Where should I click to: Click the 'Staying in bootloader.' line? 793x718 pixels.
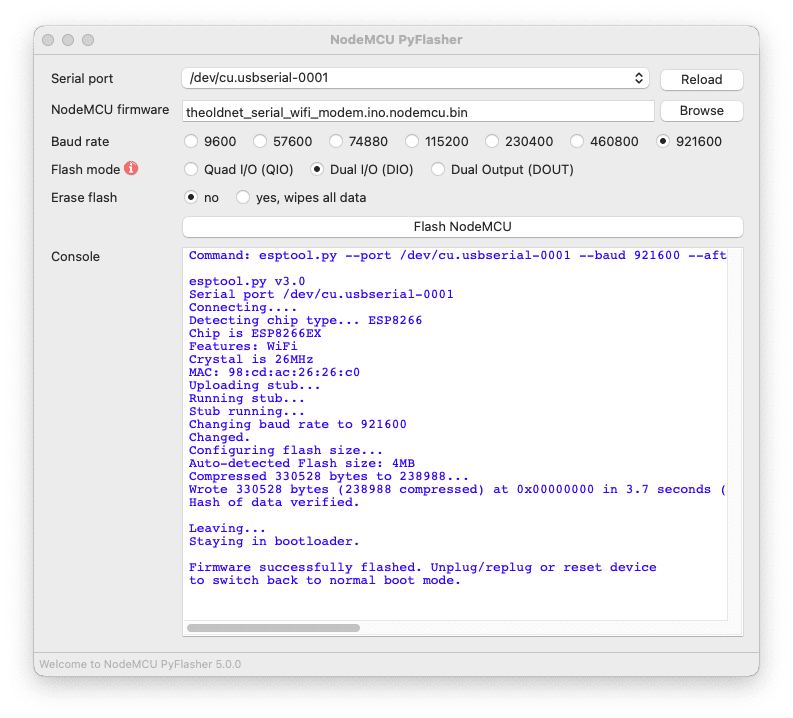274,541
